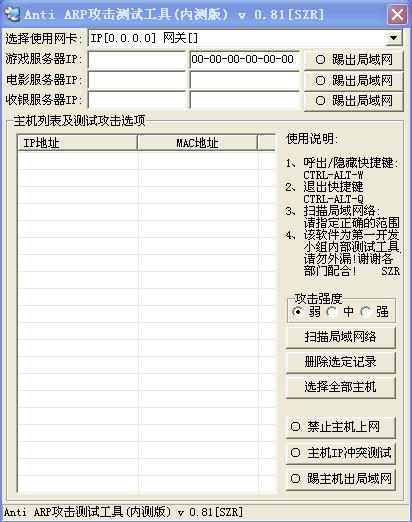Toggle the 主机IP冲突测试 button
This screenshot has width=412, height=522.
pyautogui.click(x=340, y=453)
